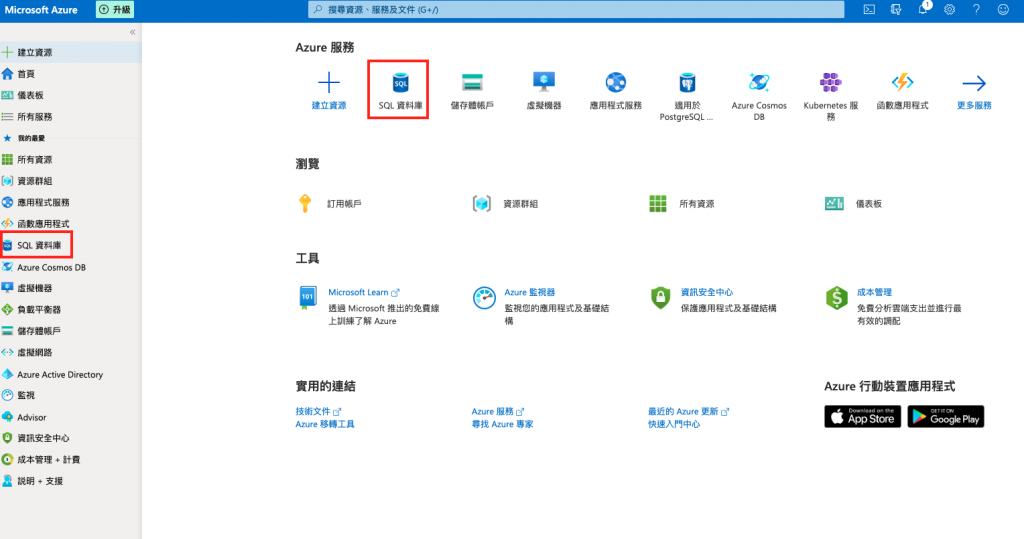The width and height of the screenshot is (1024, 539).
Task: Open Cloud Shell icon in top bar
Action: pyautogui.click(x=869, y=10)
